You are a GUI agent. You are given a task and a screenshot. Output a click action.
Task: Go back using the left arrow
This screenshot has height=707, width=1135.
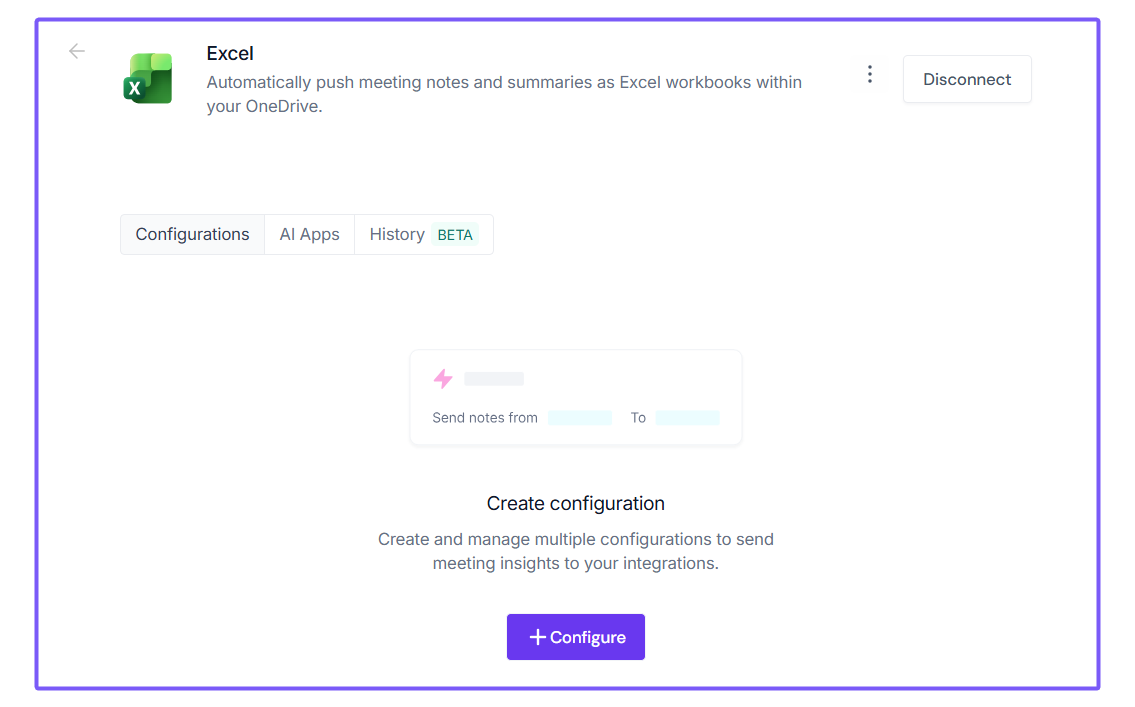coord(77,51)
